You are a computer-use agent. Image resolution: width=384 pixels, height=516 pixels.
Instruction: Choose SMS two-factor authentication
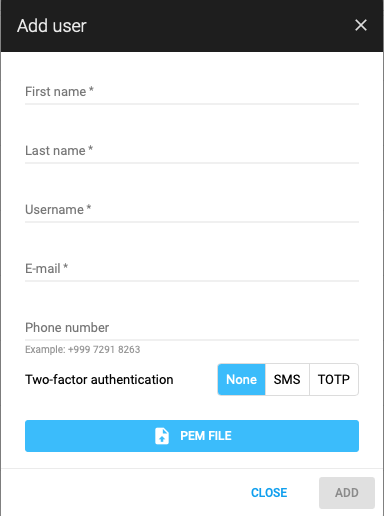point(287,379)
